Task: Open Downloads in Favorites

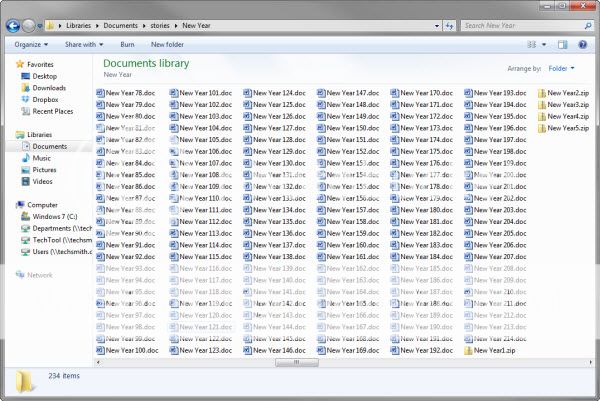Action: (49, 88)
